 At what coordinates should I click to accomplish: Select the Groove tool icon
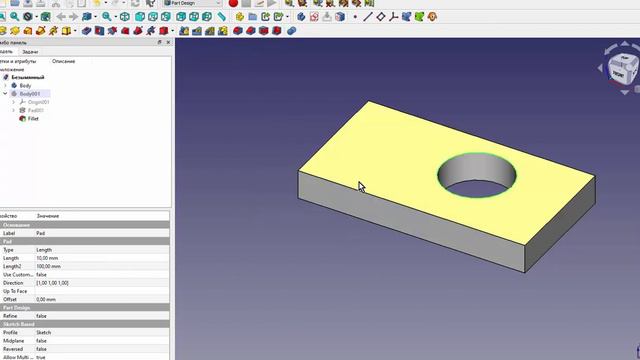pyautogui.click(x=112, y=31)
